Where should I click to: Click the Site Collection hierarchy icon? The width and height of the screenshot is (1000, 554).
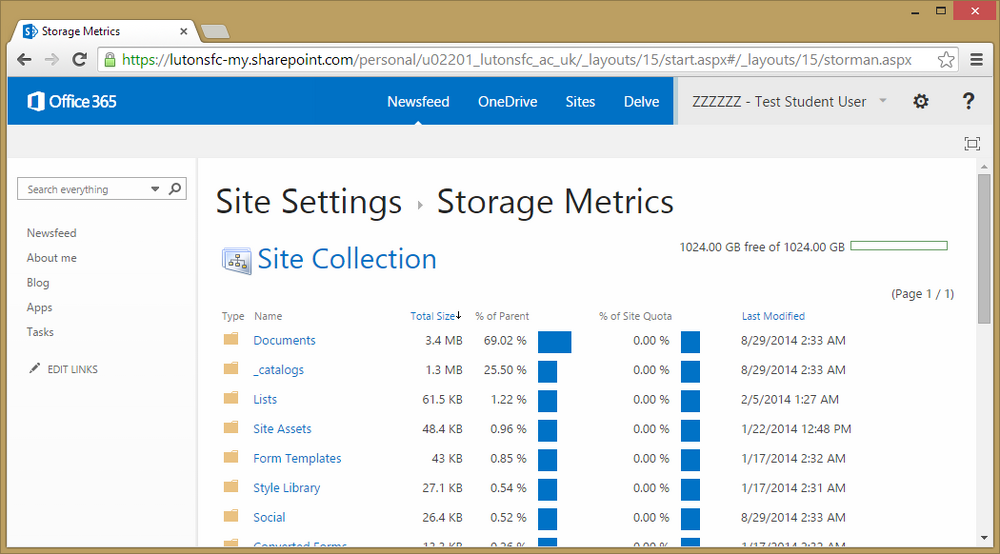[237, 261]
